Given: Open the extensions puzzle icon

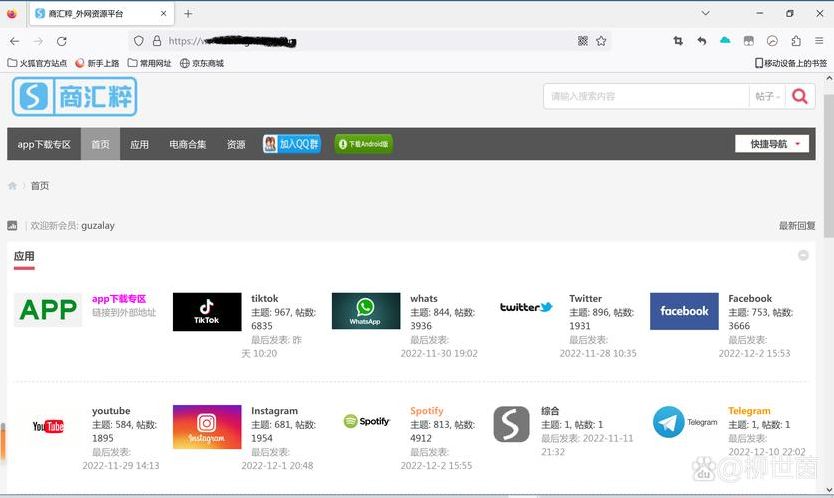Looking at the screenshot, I should tap(796, 41).
